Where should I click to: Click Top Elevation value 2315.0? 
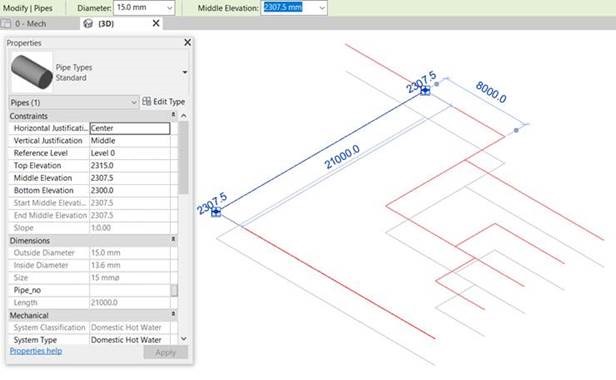tap(130, 165)
